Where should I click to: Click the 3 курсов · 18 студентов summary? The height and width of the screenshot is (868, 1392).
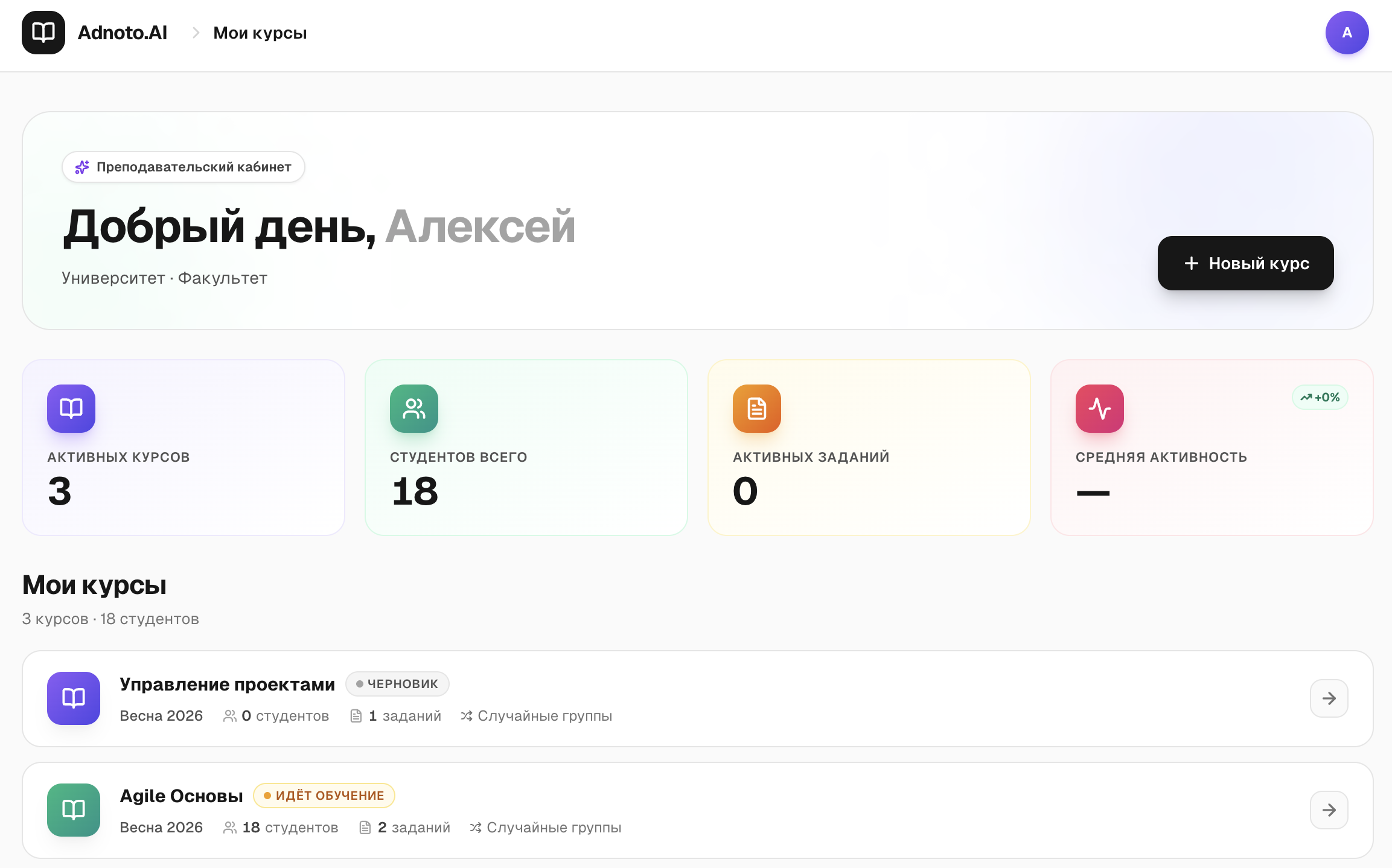(x=110, y=619)
